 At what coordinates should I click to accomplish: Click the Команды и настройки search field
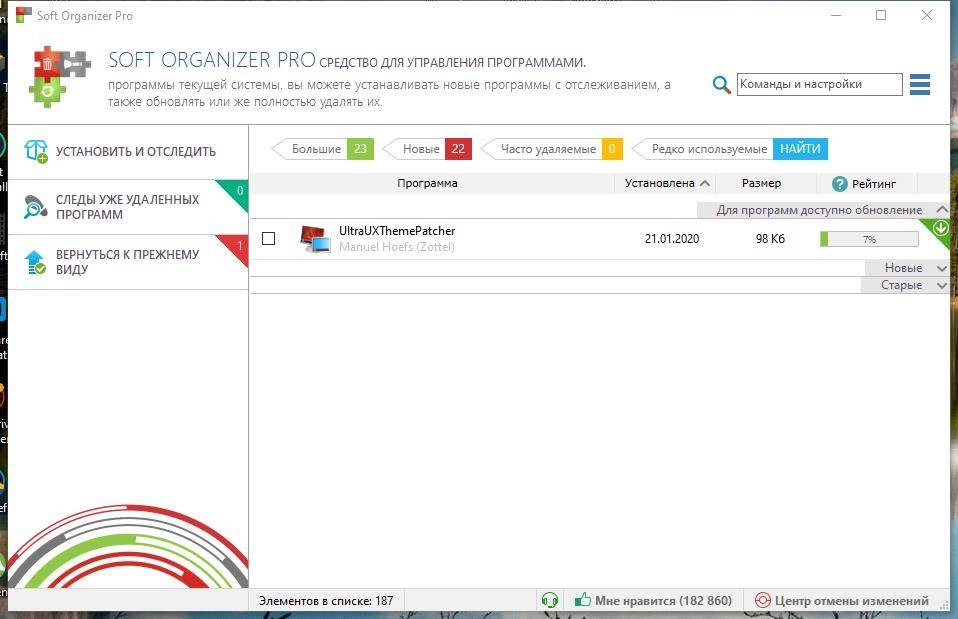(x=819, y=84)
